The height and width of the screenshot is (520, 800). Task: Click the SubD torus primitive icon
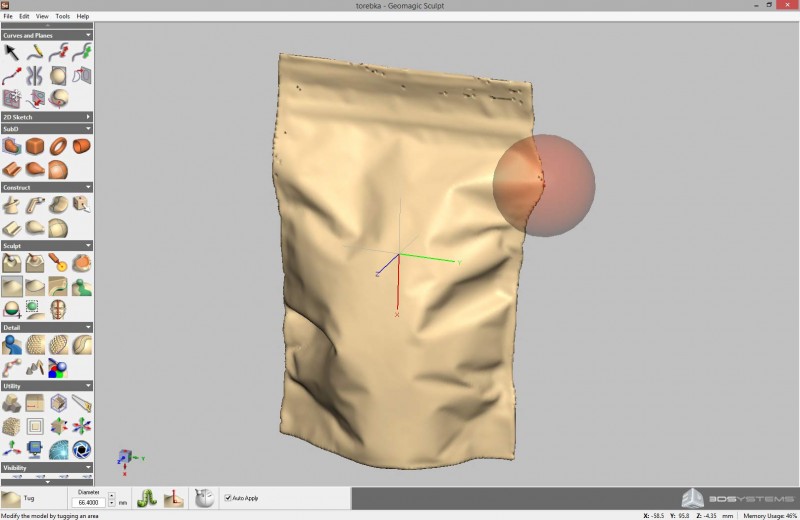click(58, 146)
